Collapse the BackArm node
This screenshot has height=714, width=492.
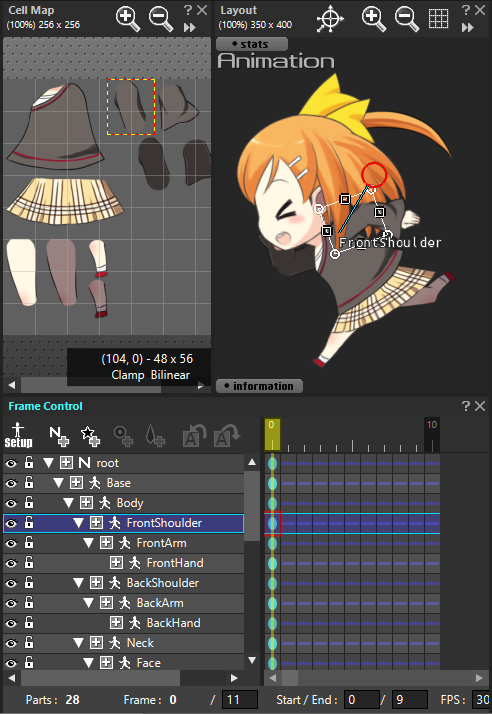point(89,603)
